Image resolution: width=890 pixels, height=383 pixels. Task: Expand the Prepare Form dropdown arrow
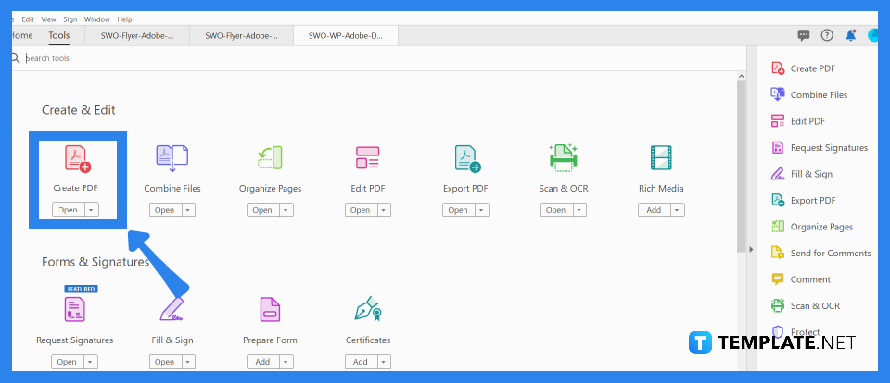click(287, 361)
